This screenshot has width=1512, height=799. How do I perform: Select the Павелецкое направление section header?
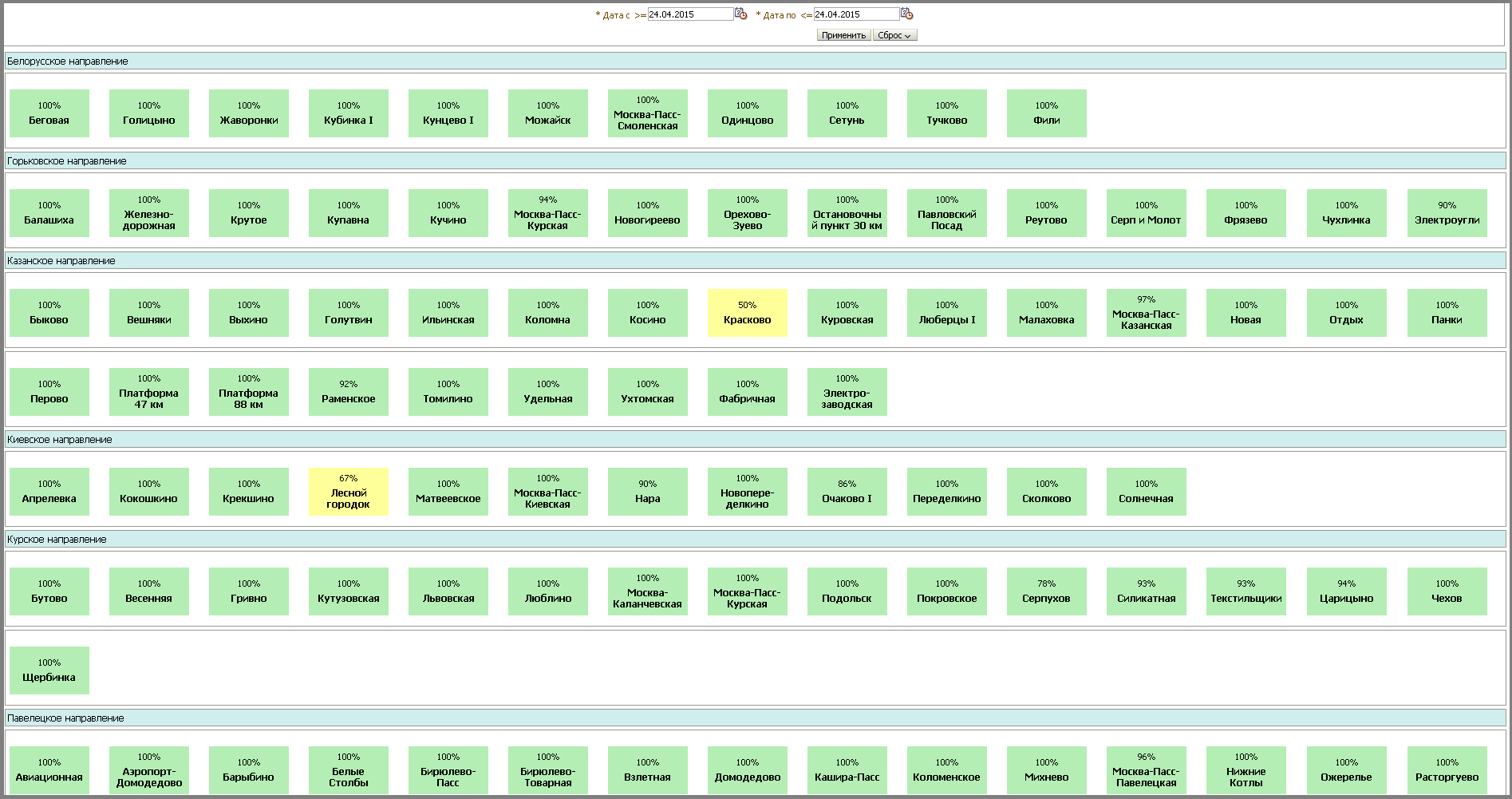[755, 718]
